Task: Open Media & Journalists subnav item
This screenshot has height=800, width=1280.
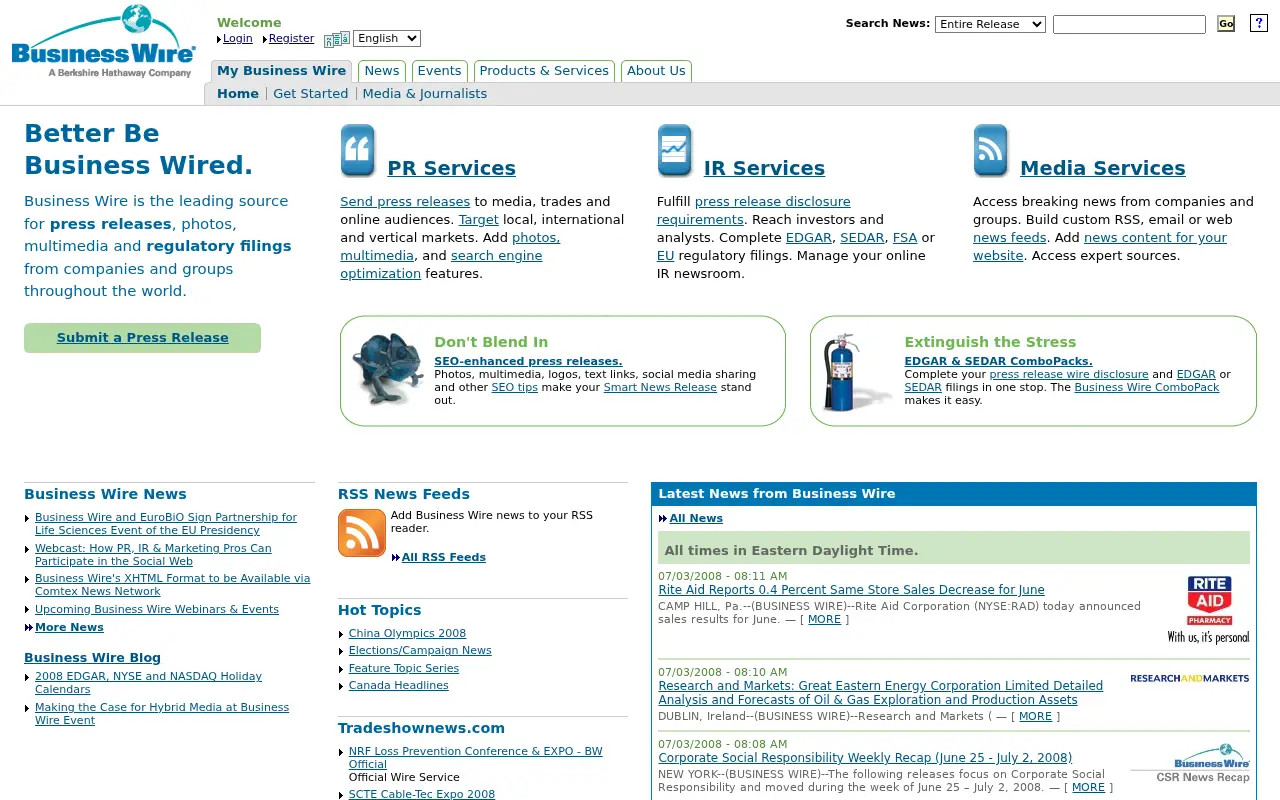Action: [x=425, y=94]
